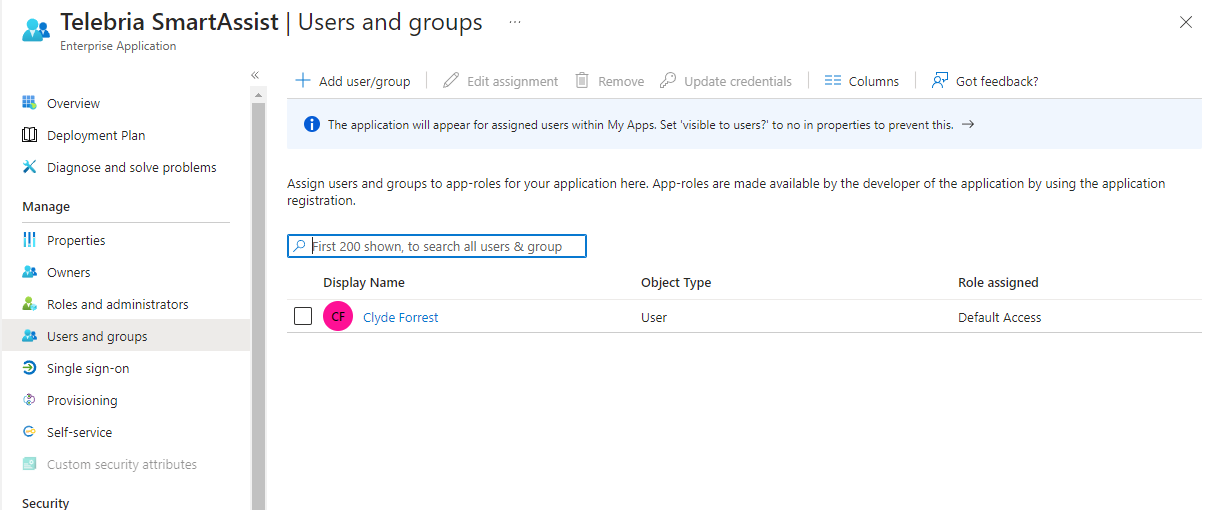Click the info banner message text
1212x510 pixels.
click(x=640, y=125)
